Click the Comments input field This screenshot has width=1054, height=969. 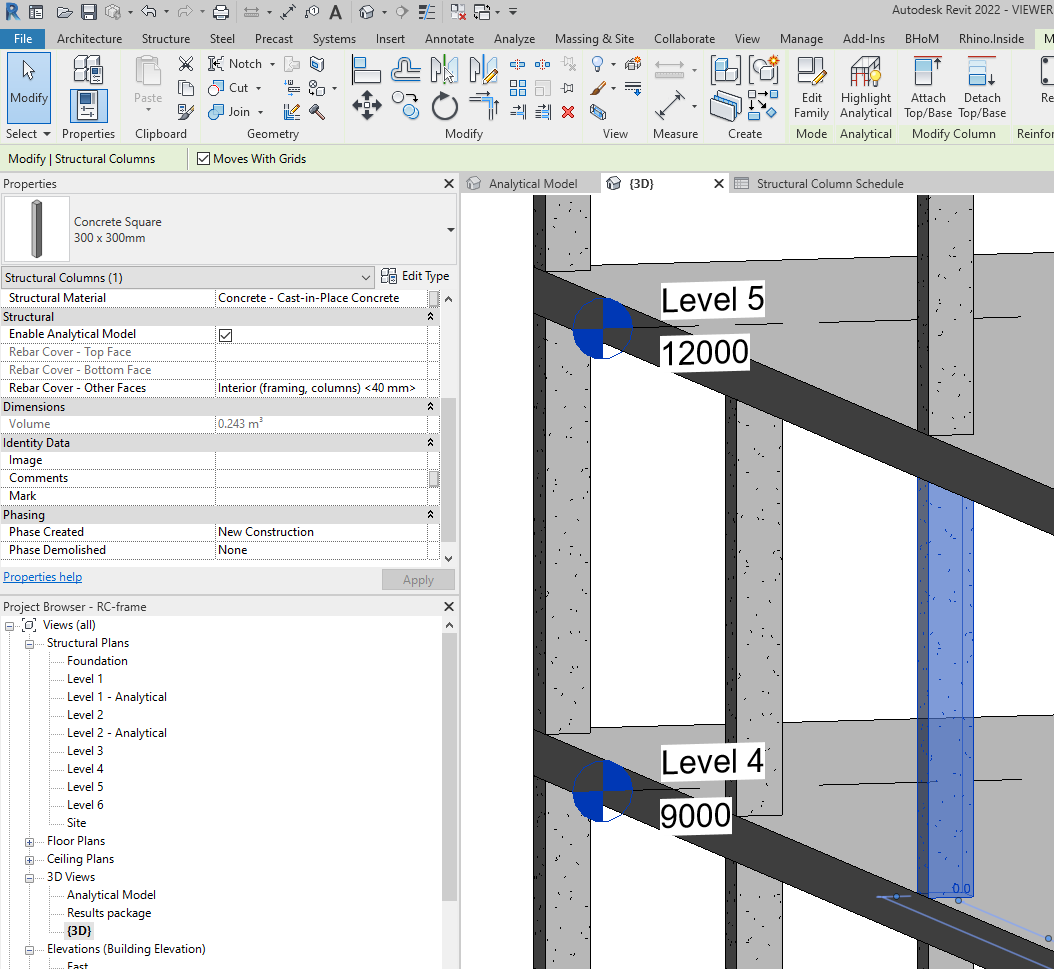point(320,477)
